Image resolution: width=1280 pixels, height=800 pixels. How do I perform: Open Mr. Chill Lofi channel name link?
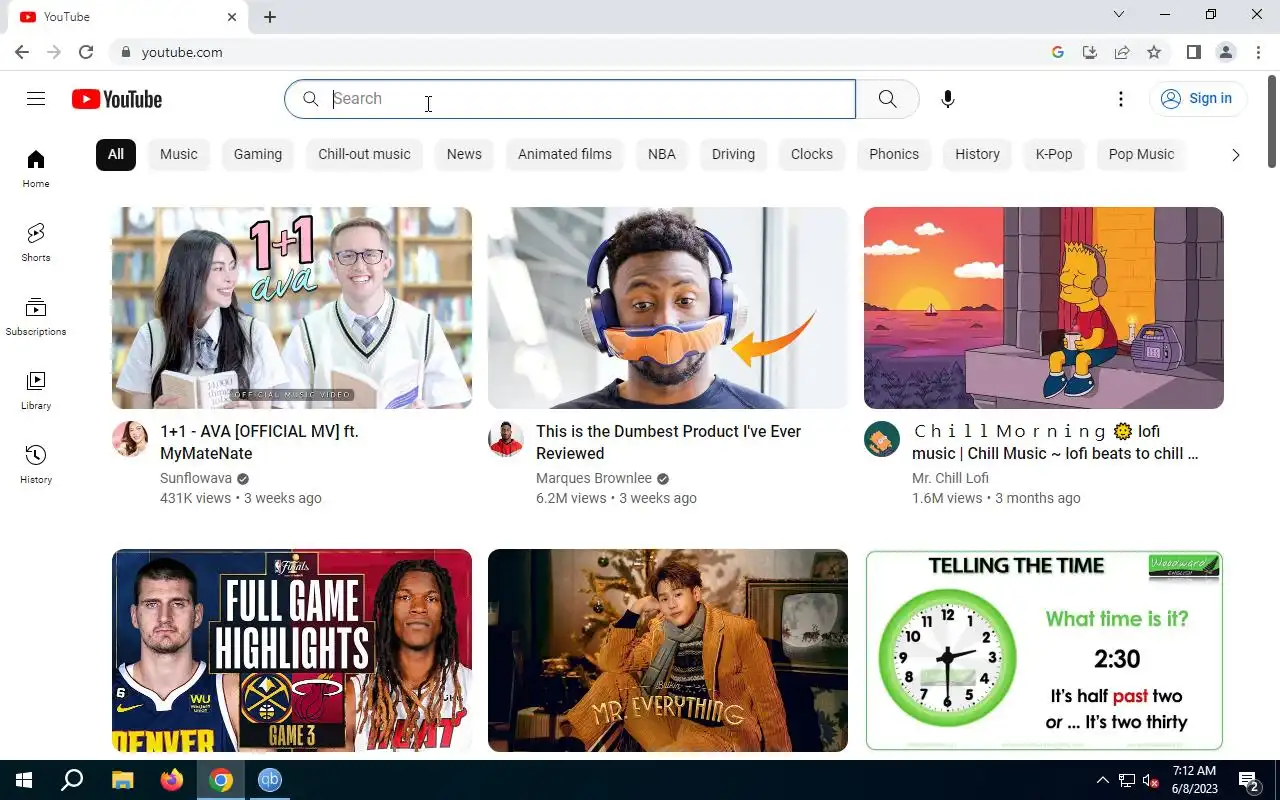coord(950,478)
